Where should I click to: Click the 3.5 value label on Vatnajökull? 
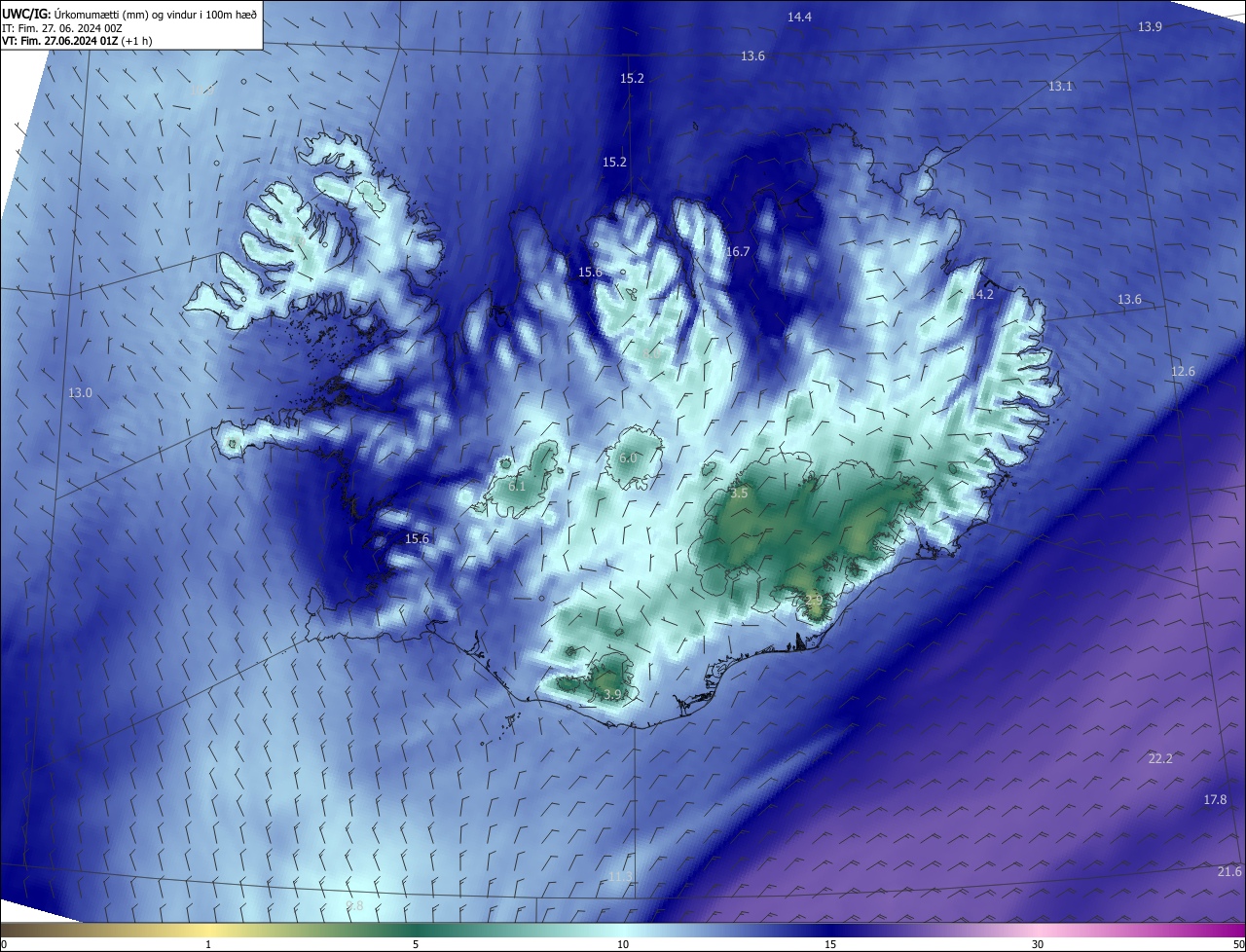pos(739,494)
